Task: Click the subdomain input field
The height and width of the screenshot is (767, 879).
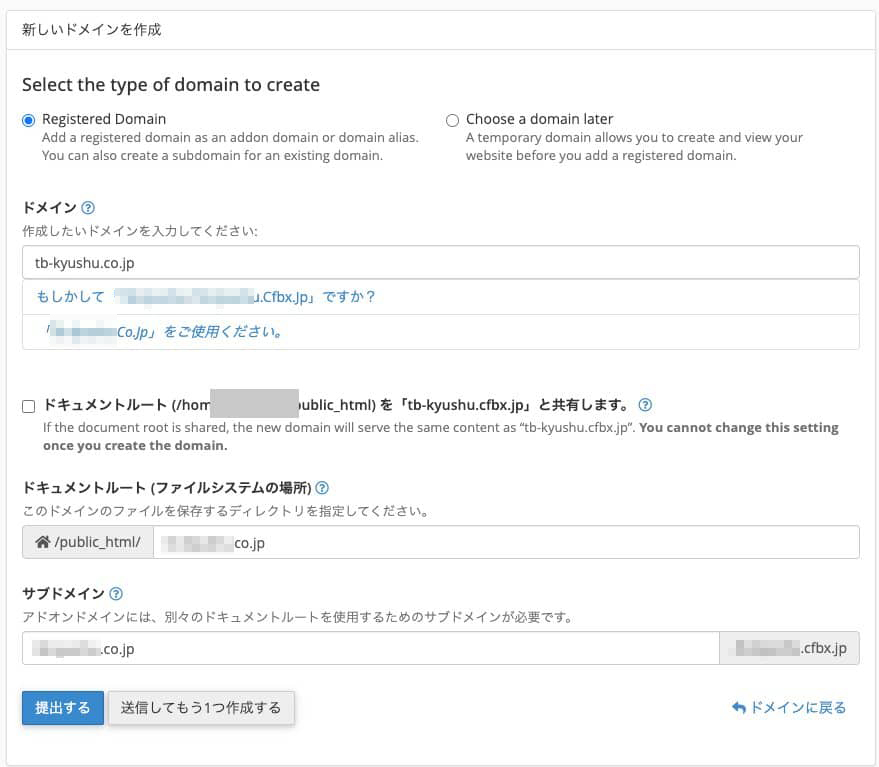Action: pyautogui.click(x=371, y=648)
